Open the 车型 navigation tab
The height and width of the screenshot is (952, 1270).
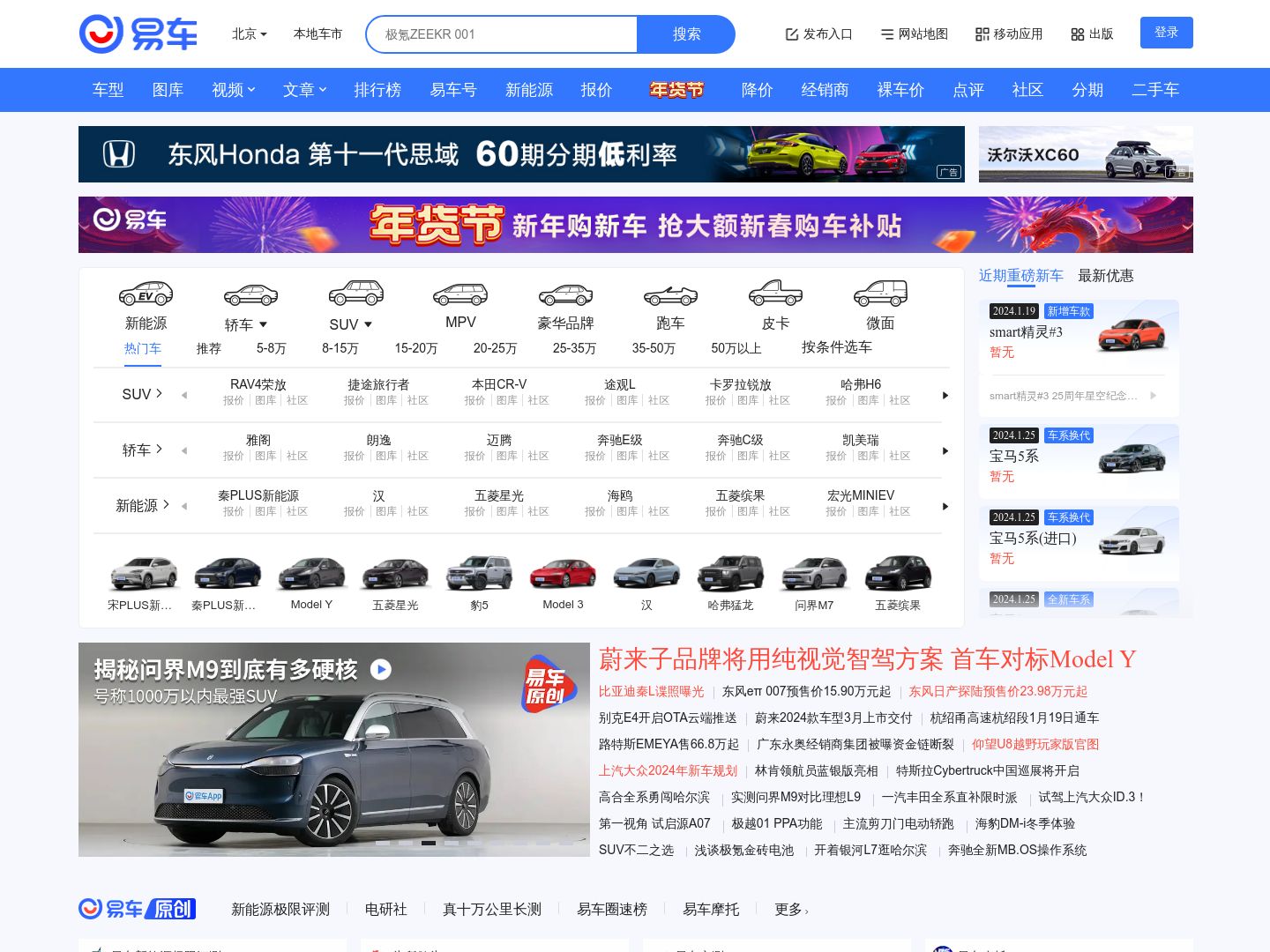(108, 90)
